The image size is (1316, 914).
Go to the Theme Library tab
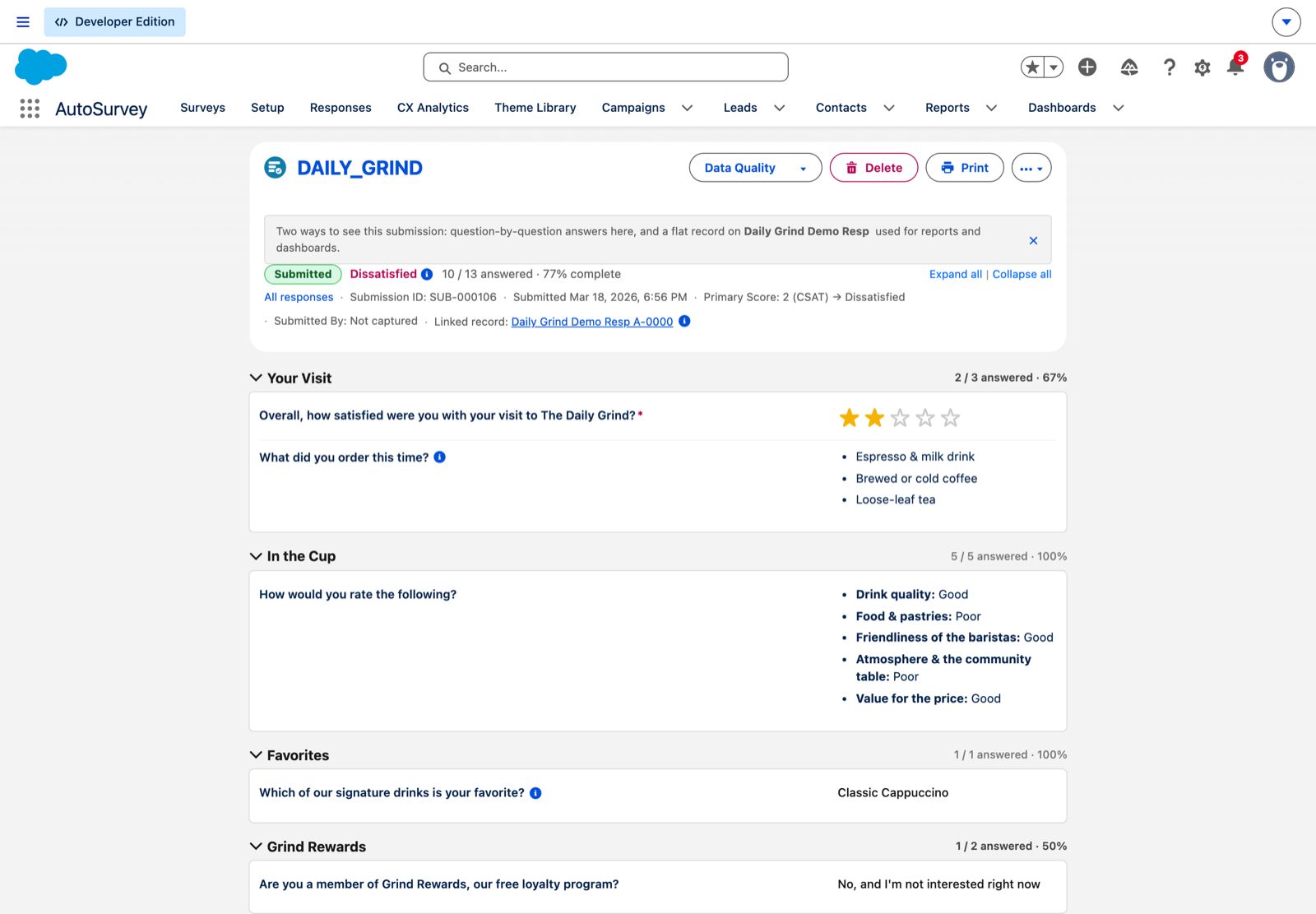[x=535, y=108]
